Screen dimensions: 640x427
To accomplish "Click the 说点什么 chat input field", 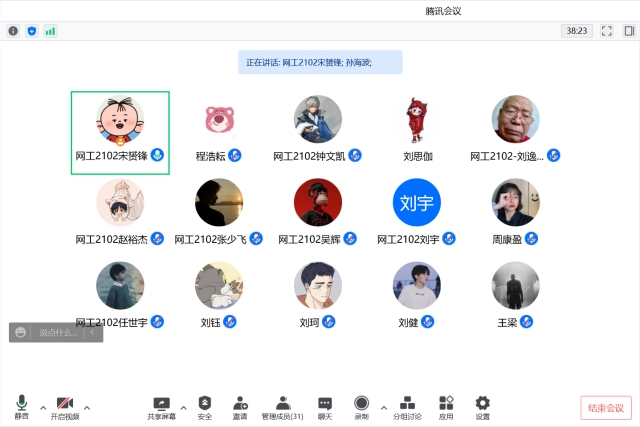I will pos(58,332).
